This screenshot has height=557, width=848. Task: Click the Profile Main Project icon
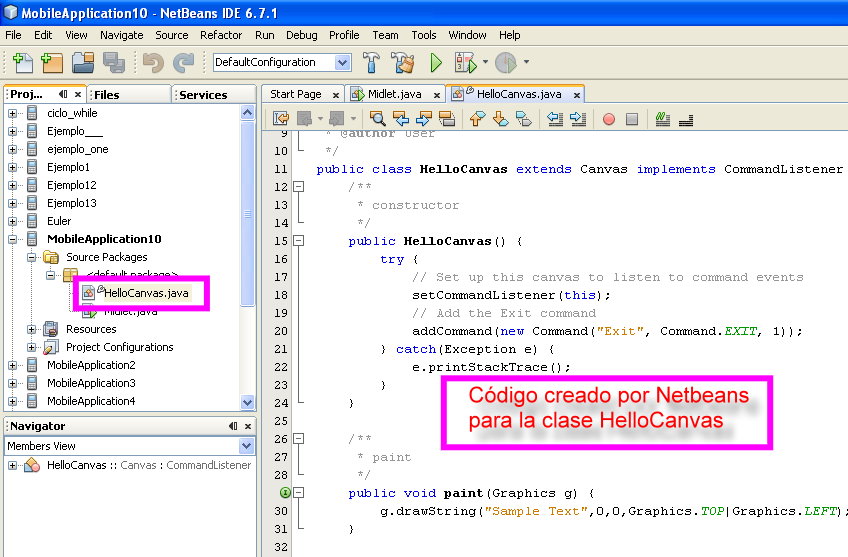tap(506, 63)
